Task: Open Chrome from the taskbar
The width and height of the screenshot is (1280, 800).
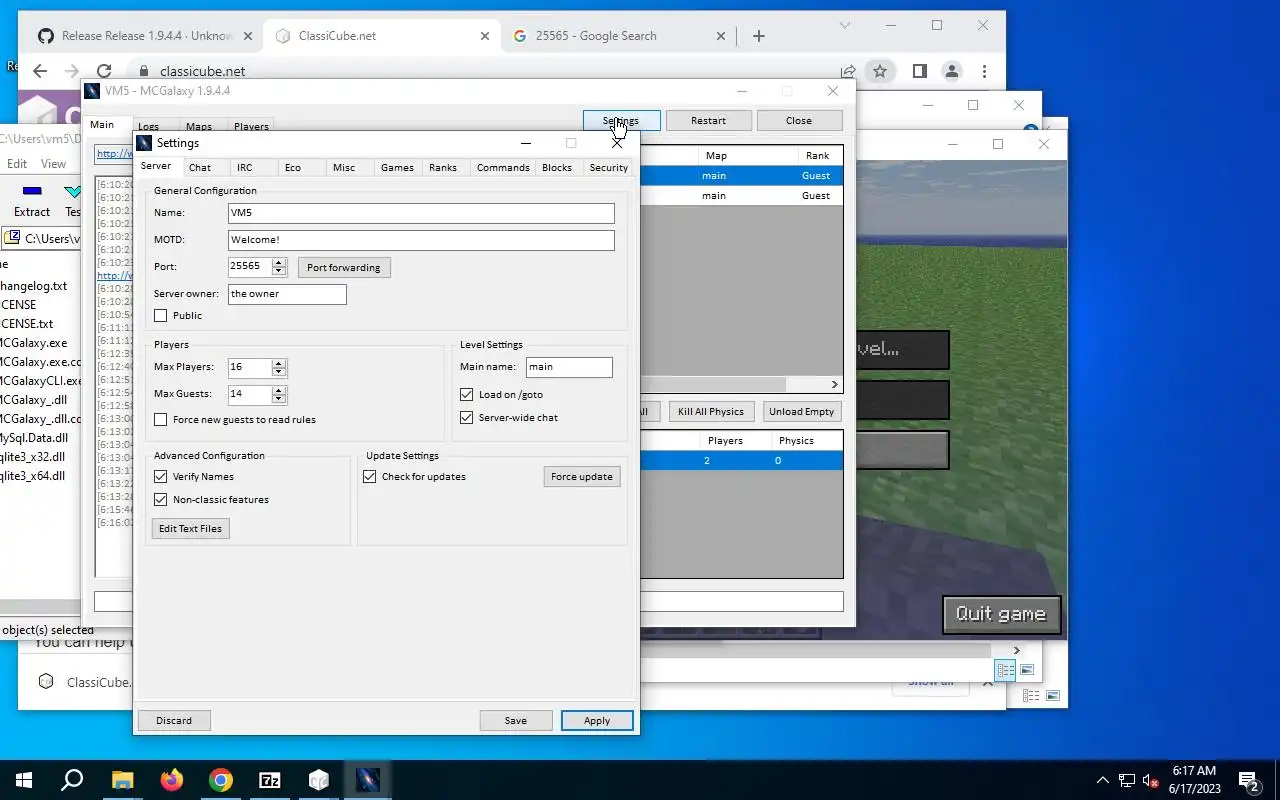Action: pos(220,780)
